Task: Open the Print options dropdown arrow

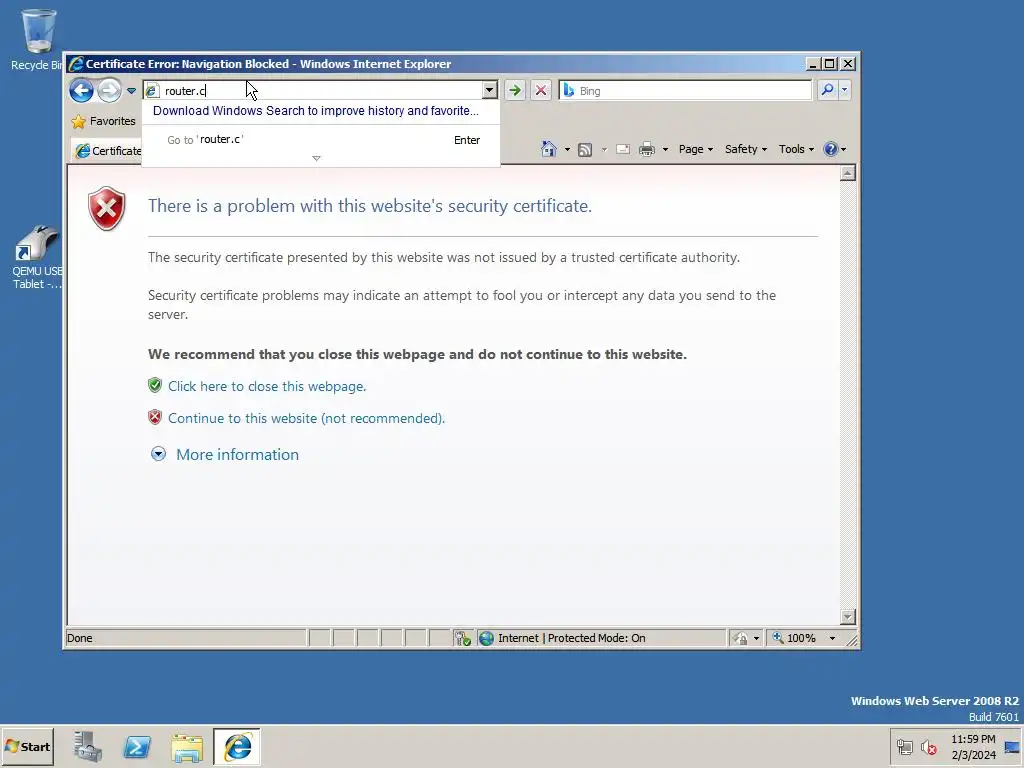Action: point(665,150)
